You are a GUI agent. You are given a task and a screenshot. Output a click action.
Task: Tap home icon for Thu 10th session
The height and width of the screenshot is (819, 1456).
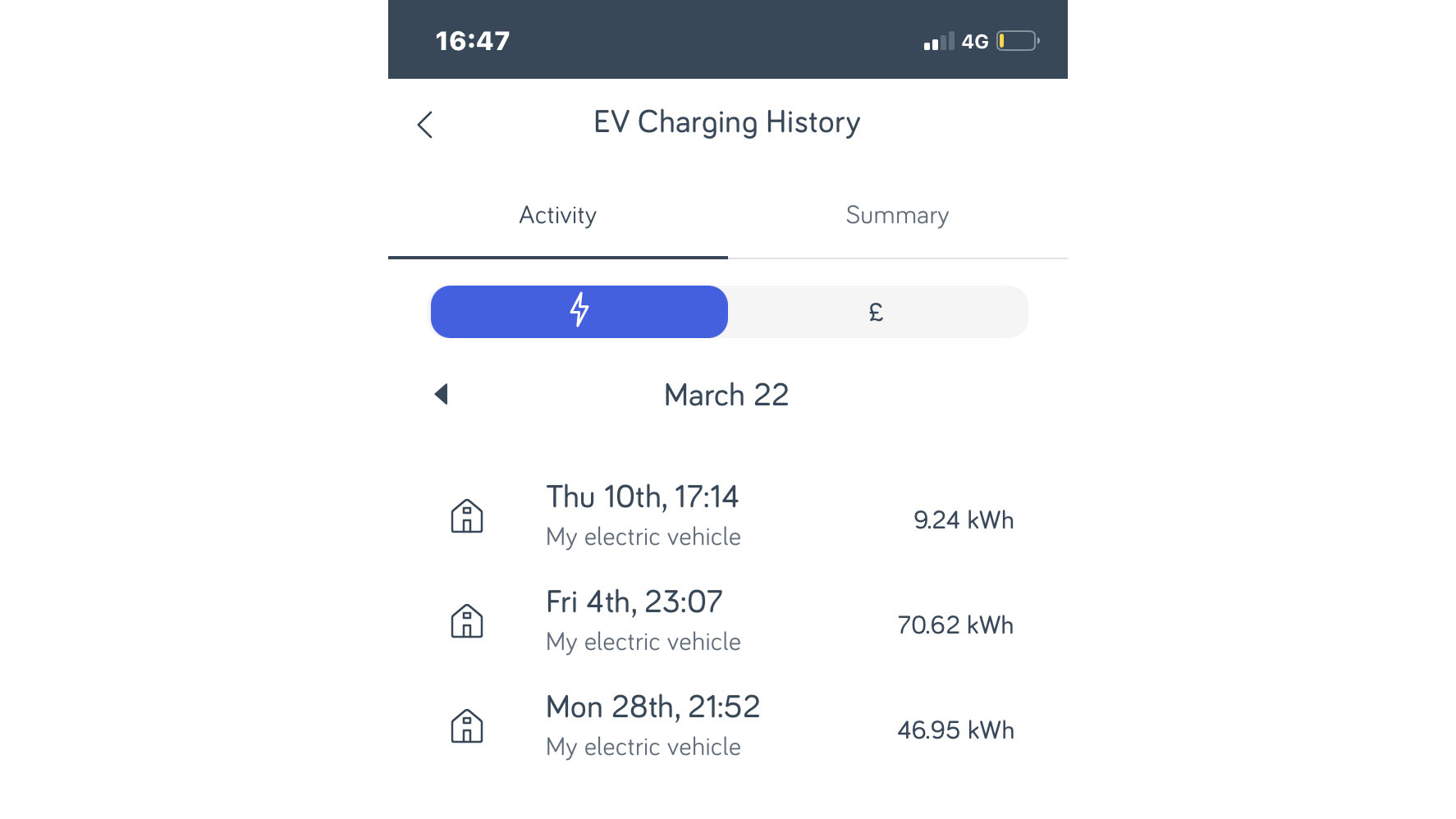click(x=467, y=517)
